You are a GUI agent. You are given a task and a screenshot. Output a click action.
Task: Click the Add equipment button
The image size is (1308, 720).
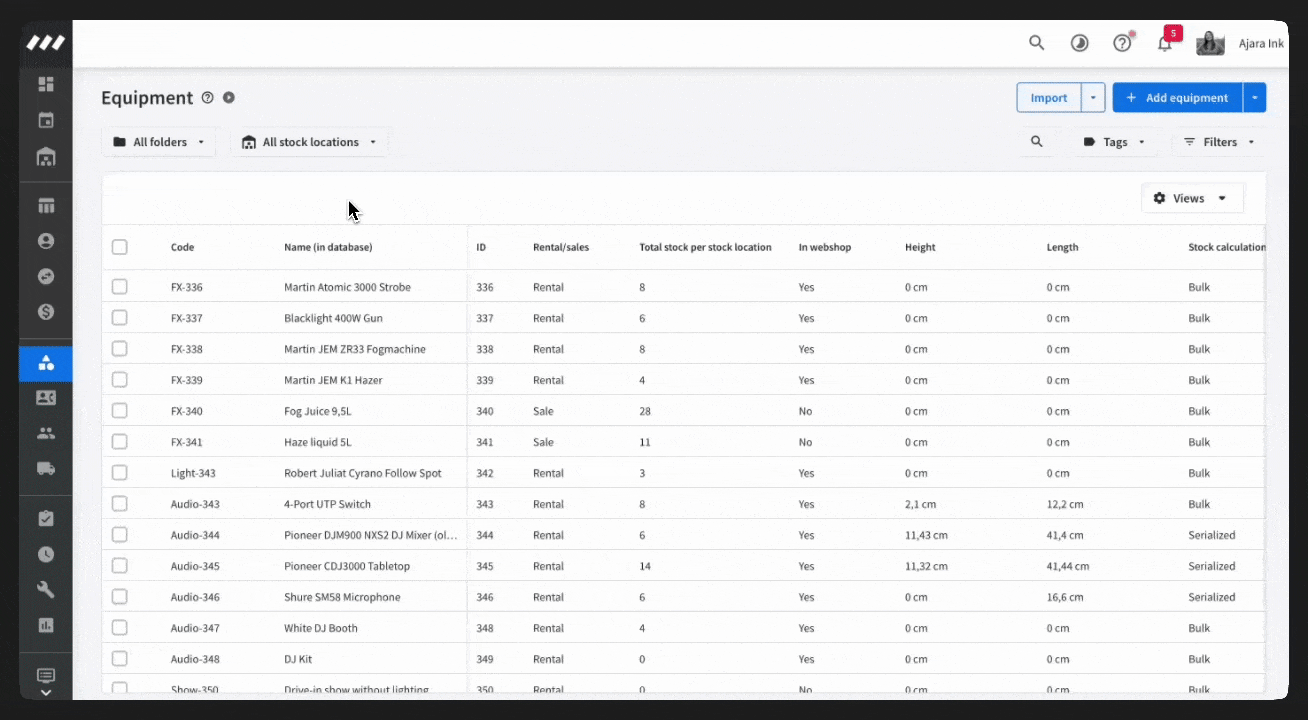pos(1177,98)
